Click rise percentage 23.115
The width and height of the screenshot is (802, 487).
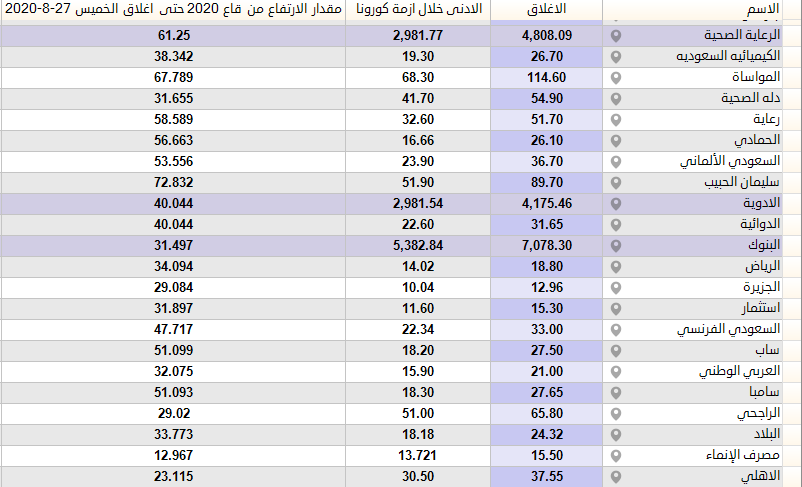(173, 476)
